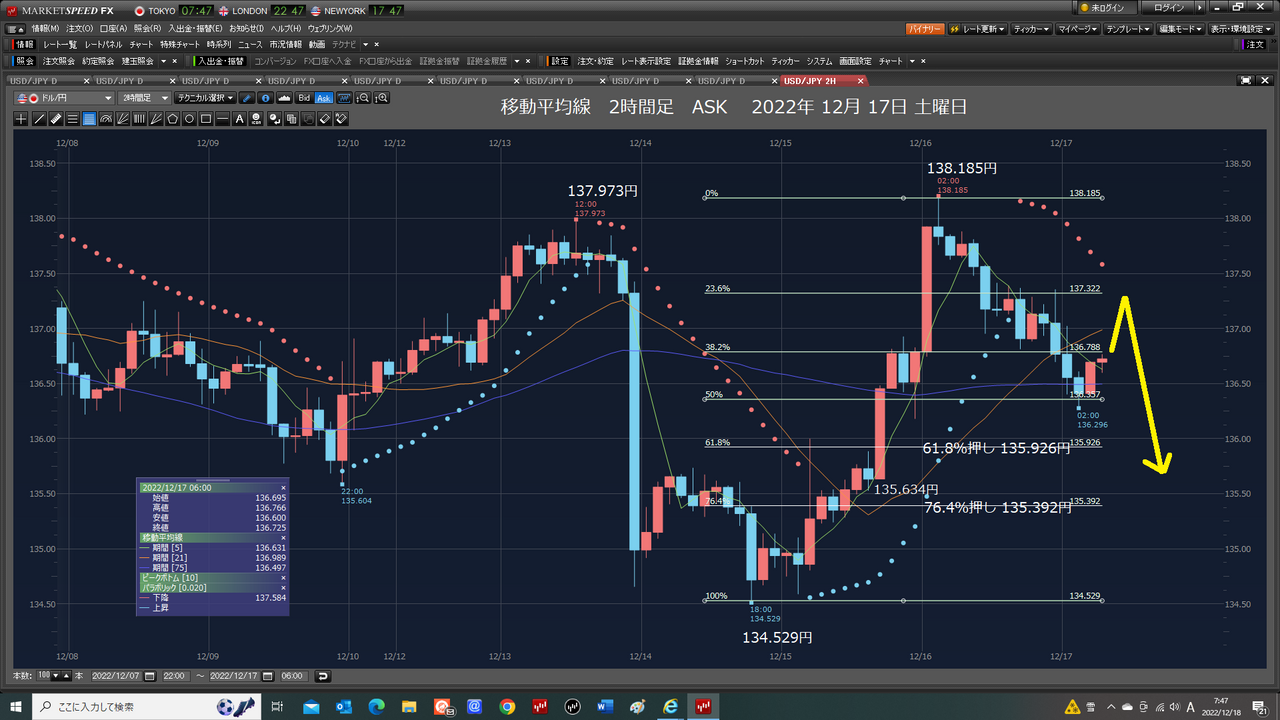Activate the text annotation tool

[239, 119]
